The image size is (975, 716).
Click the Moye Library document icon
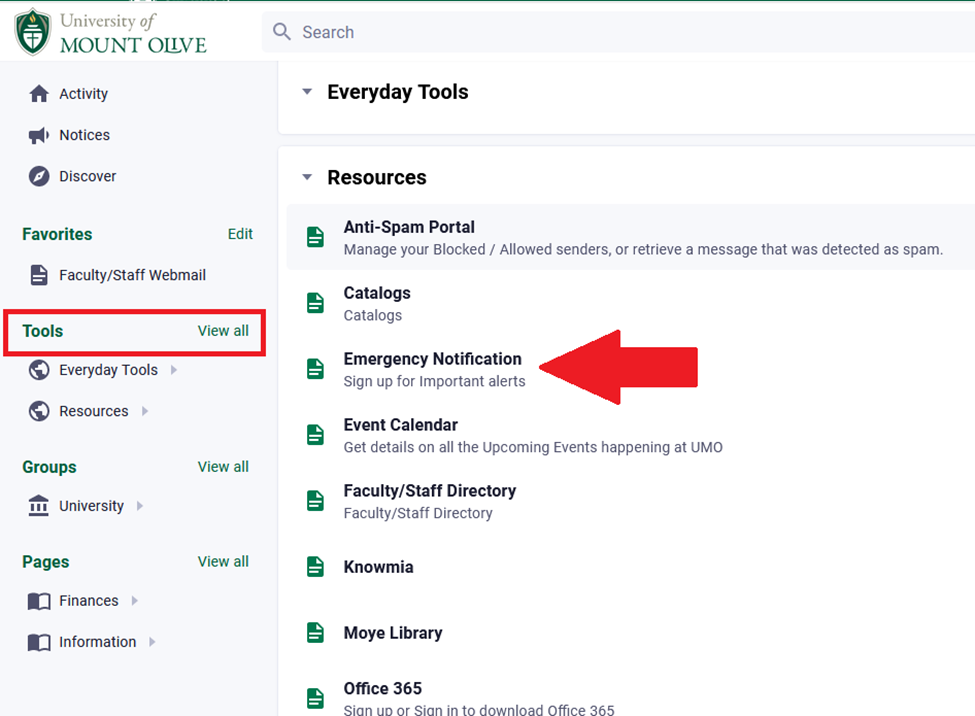pyautogui.click(x=315, y=633)
